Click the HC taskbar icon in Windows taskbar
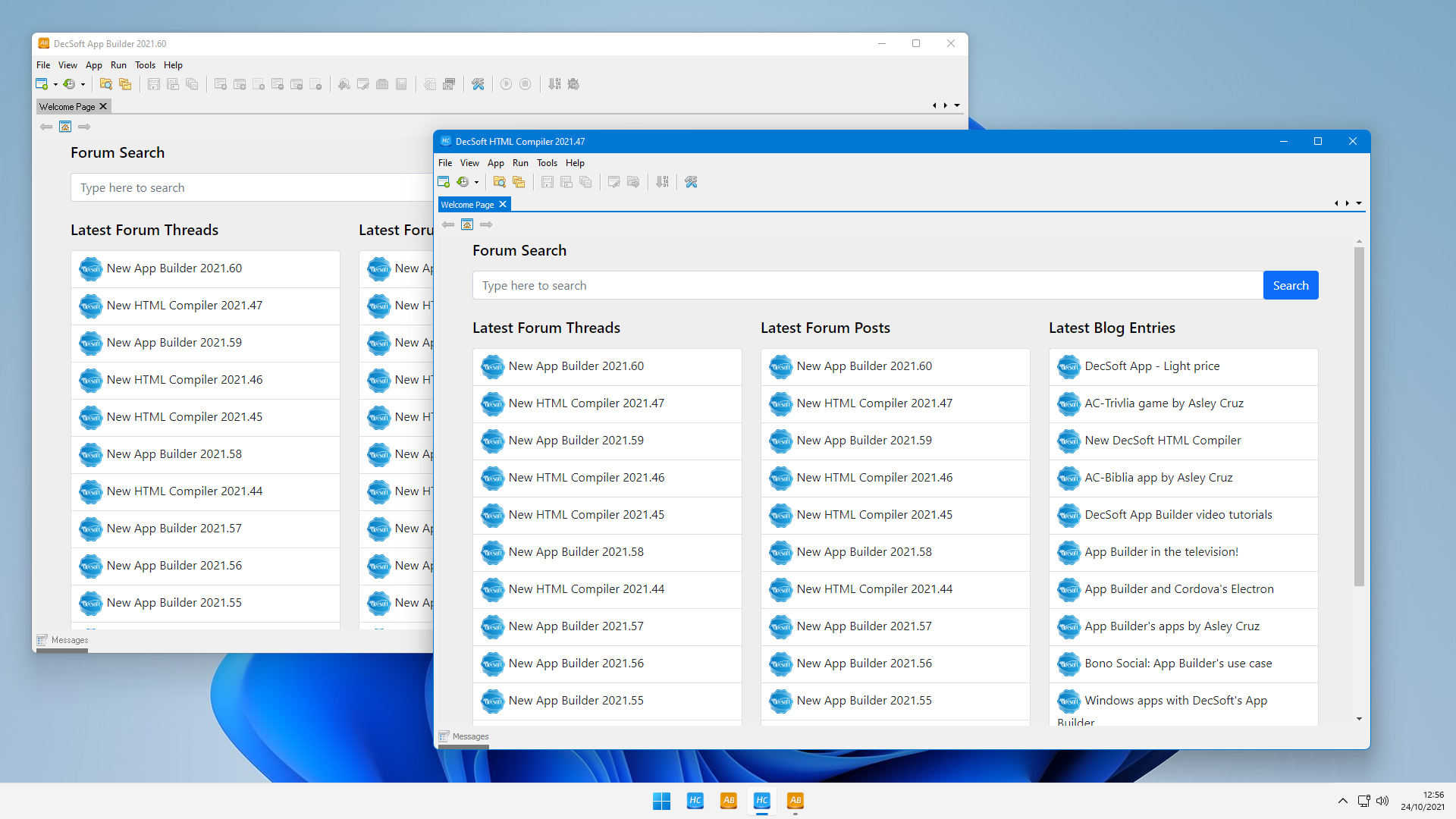Viewport: 1456px width, 819px height. [694, 801]
